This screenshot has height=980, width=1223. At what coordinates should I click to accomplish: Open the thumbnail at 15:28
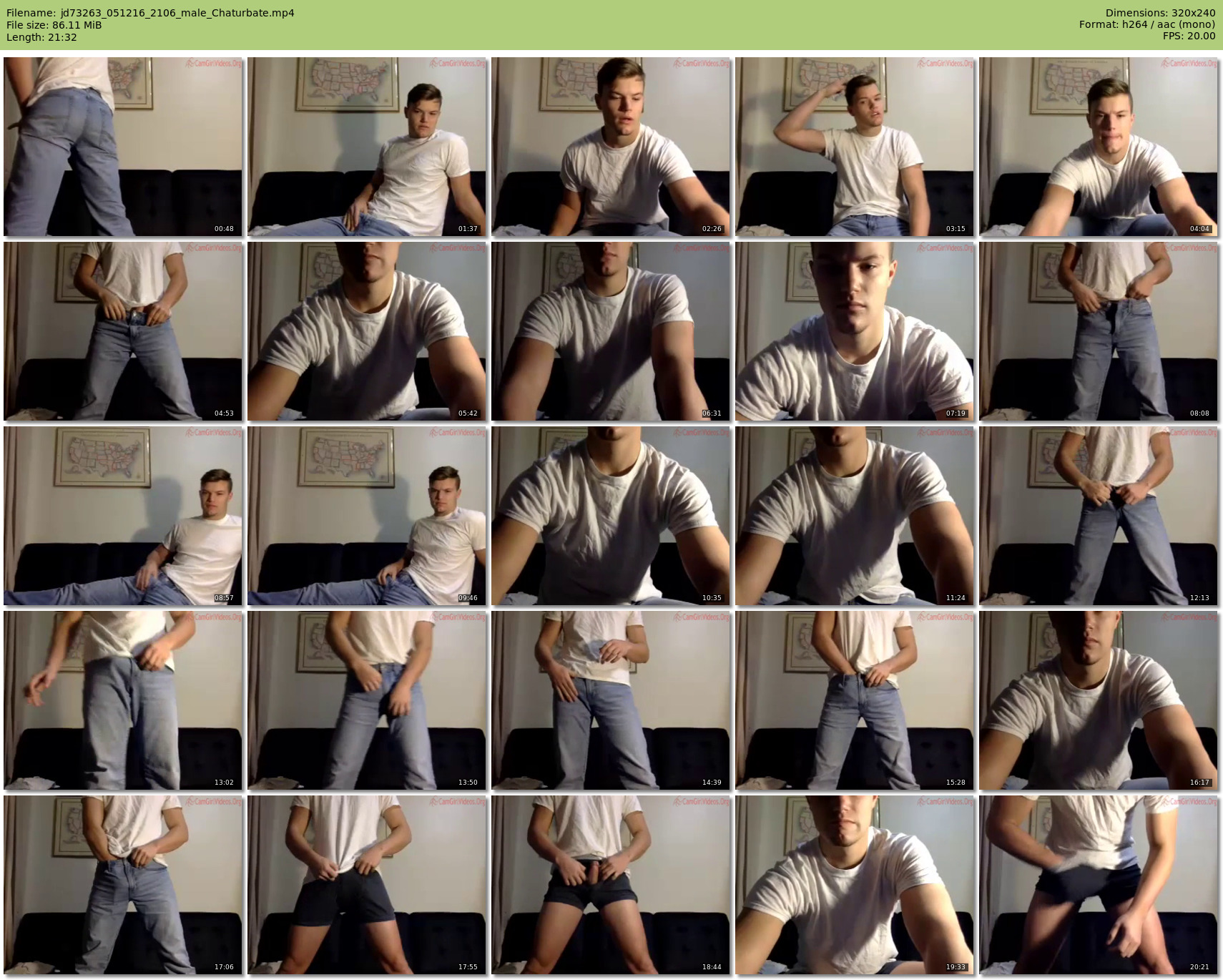click(x=855, y=700)
